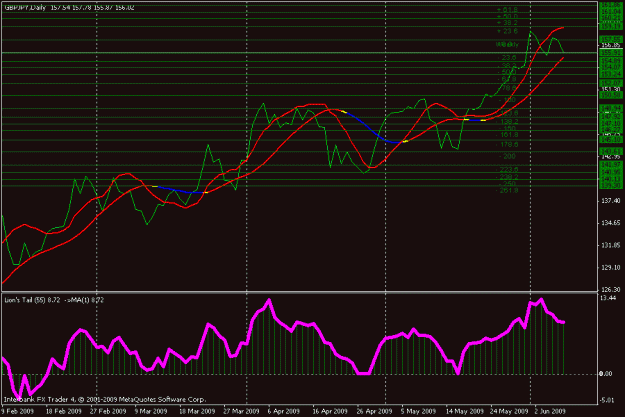Click the '2 Jun 2009' date label
625x417 pixels.
pyautogui.click(x=550, y=411)
